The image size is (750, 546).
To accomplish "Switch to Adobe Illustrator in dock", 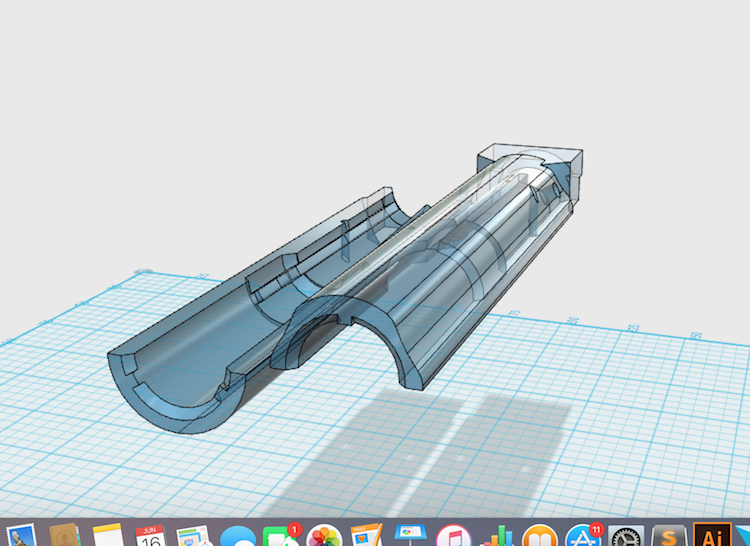I will point(712,535).
